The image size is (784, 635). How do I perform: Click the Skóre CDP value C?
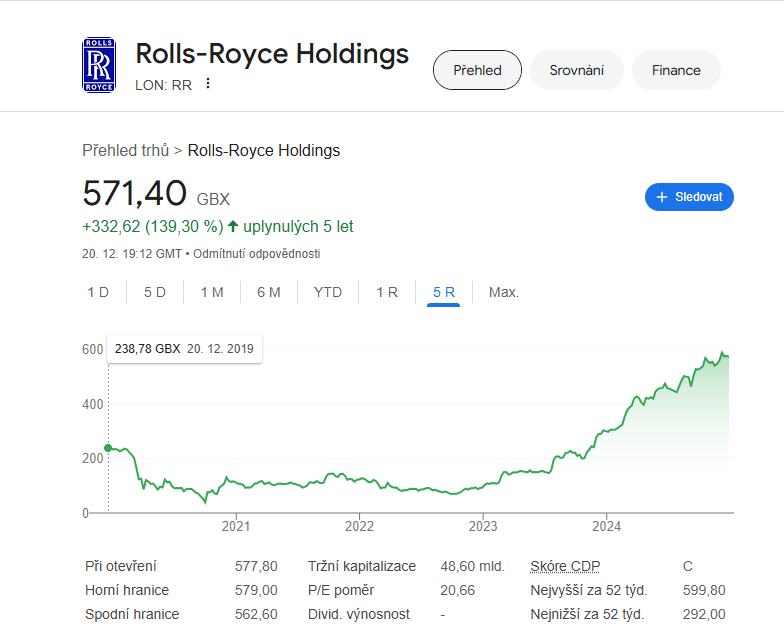tap(688, 566)
